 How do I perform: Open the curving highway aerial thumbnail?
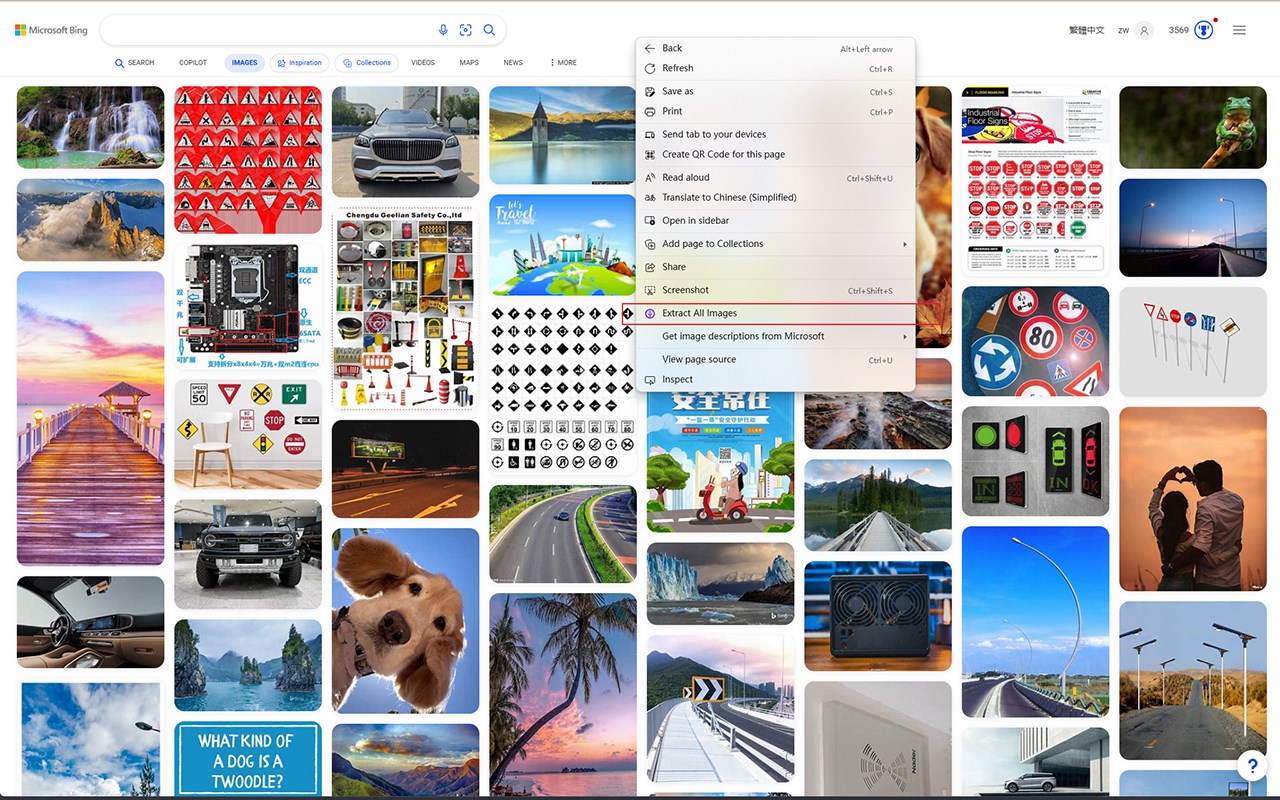(x=563, y=534)
